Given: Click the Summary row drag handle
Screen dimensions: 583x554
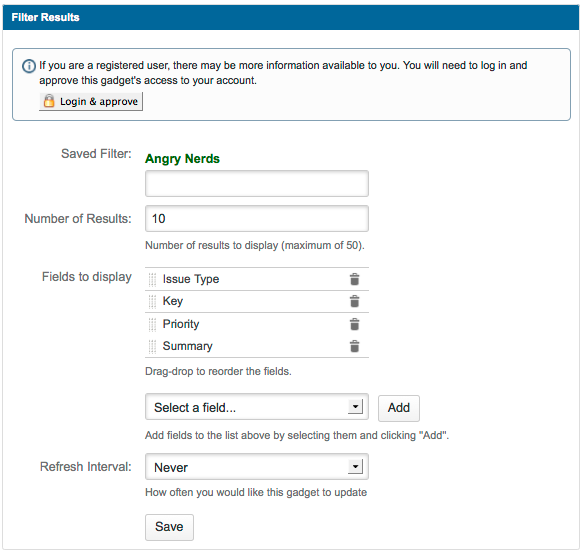Looking at the screenshot, I should coord(152,346).
